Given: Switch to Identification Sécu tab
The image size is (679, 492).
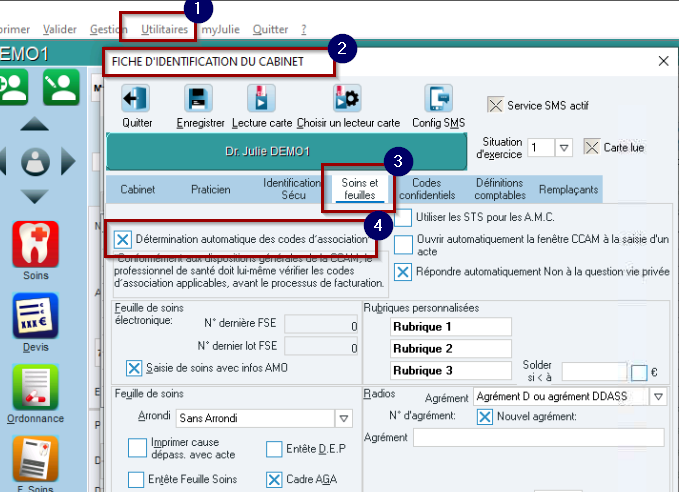Looking at the screenshot, I should pyautogui.click(x=292, y=189).
